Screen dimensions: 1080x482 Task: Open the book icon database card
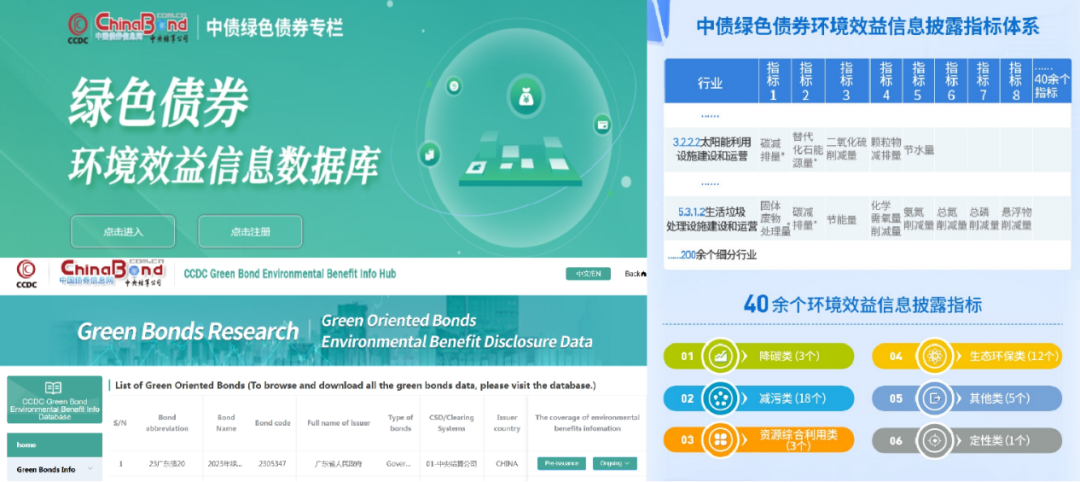[53, 388]
